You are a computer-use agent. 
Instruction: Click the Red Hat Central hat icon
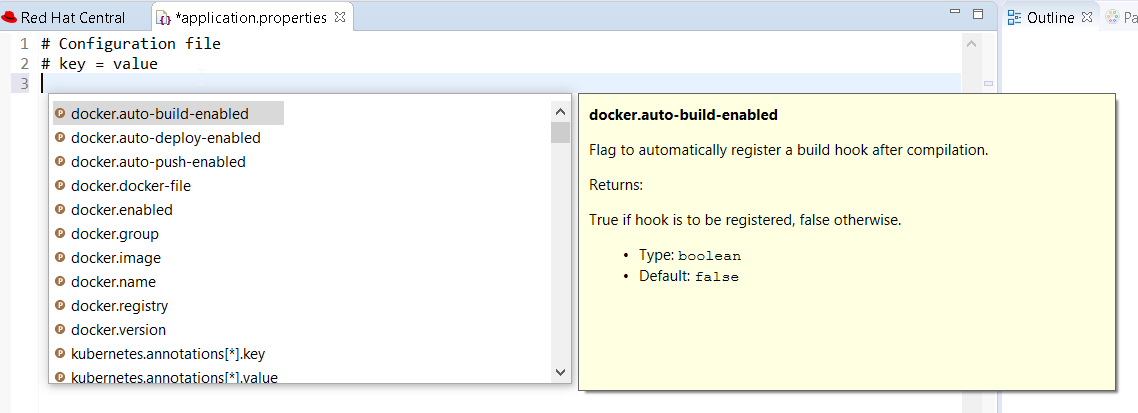(x=9, y=17)
